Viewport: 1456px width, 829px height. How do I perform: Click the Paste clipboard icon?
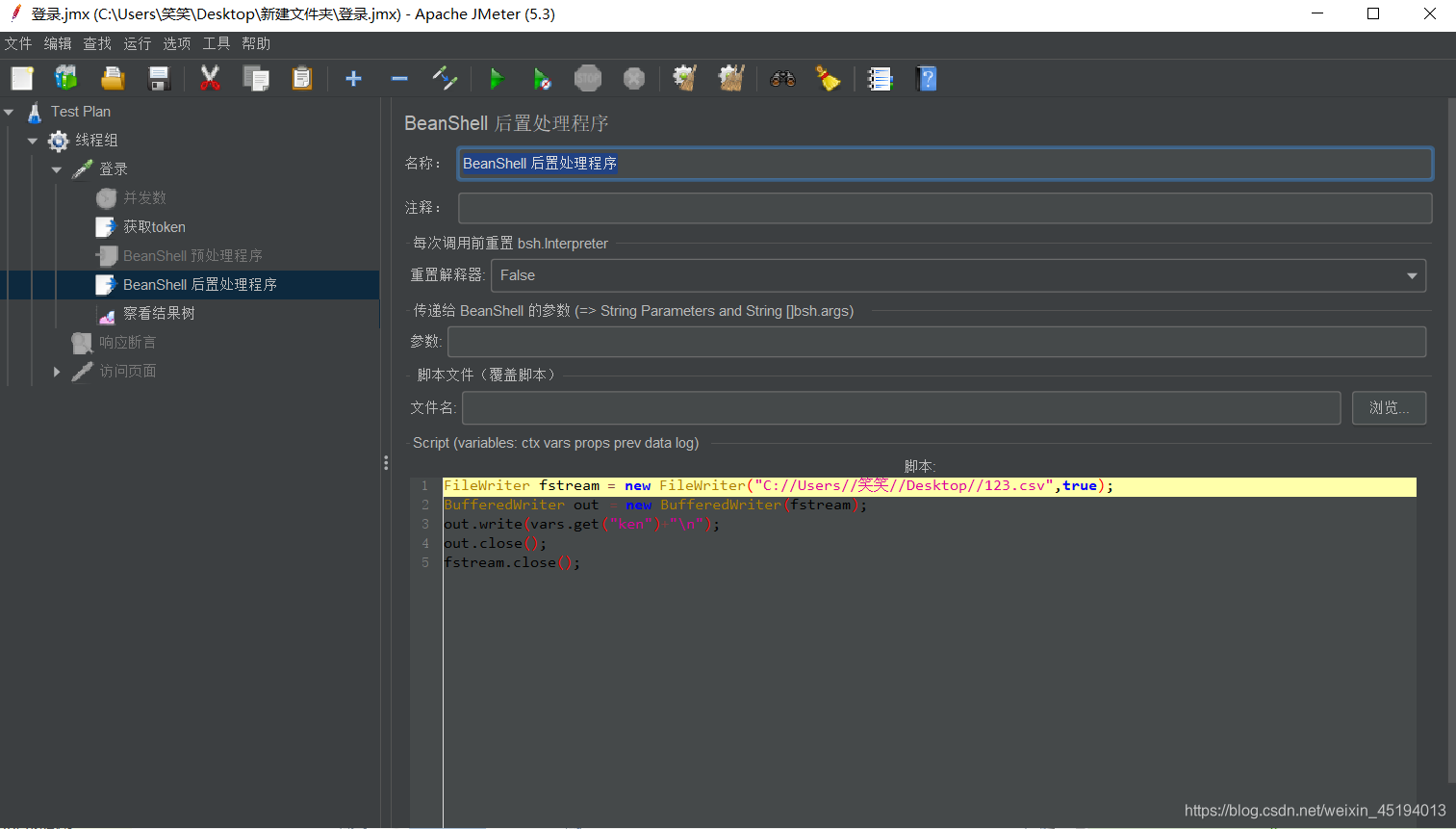pos(302,78)
